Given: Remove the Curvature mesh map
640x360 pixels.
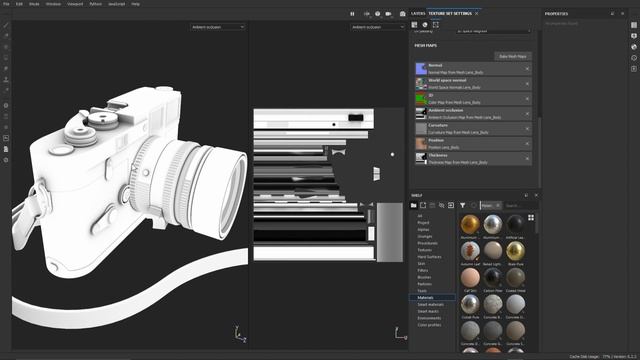Looking at the screenshot, I should point(527,129).
